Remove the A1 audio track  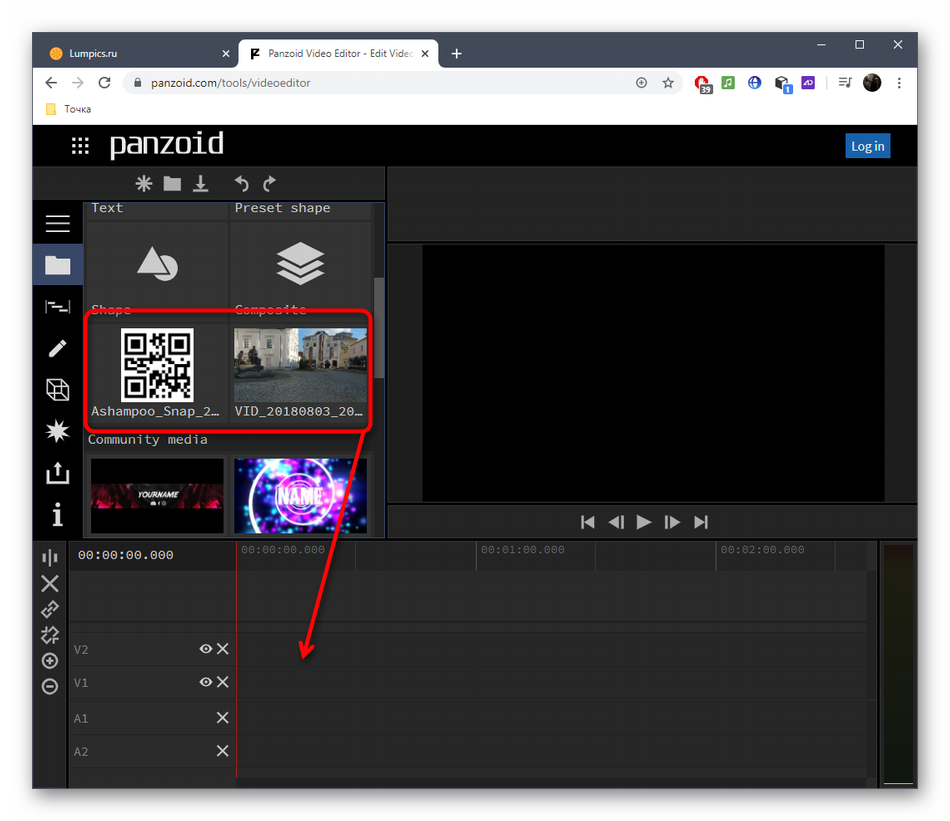222,718
